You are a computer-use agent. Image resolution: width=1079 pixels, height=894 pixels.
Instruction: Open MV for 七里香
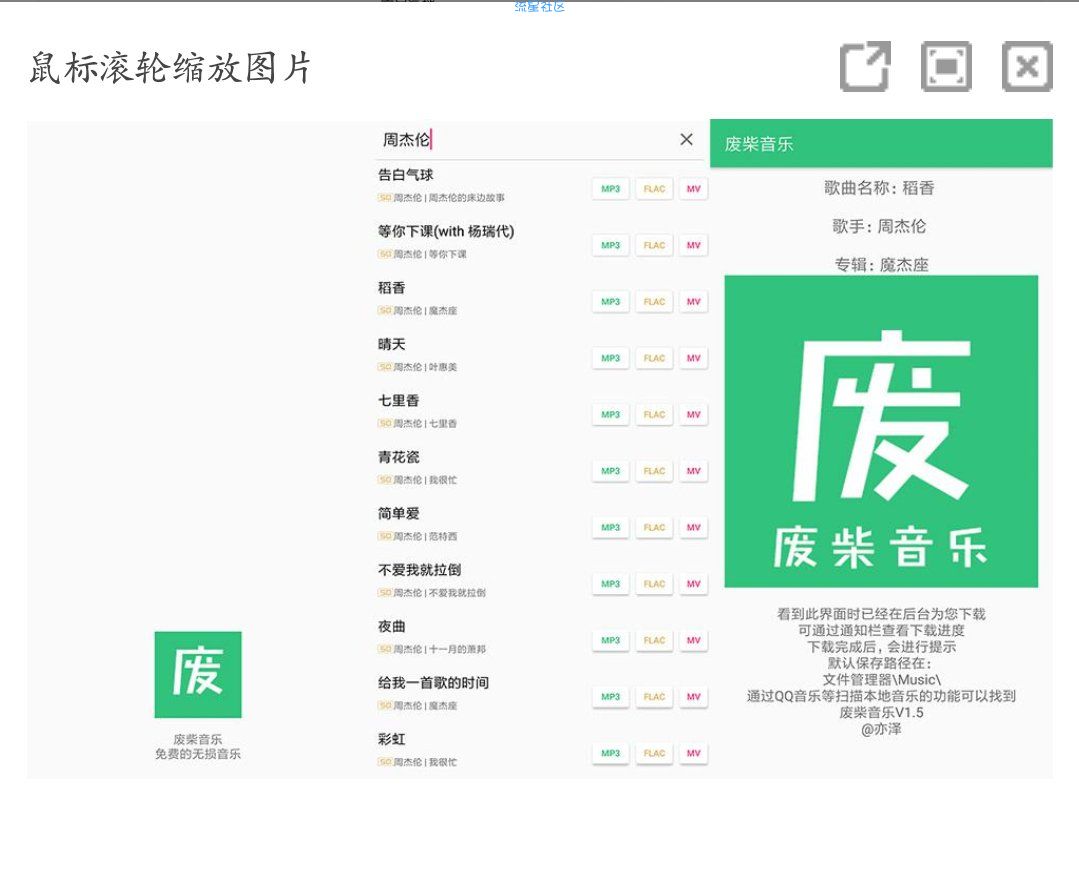[693, 414]
